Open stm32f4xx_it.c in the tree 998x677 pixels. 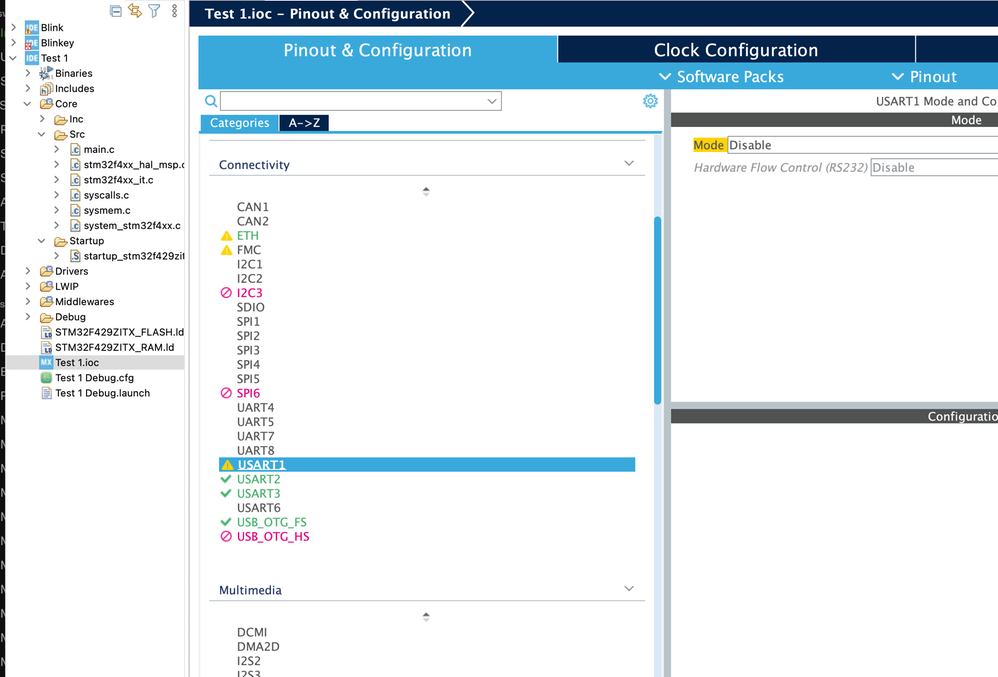point(118,180)
